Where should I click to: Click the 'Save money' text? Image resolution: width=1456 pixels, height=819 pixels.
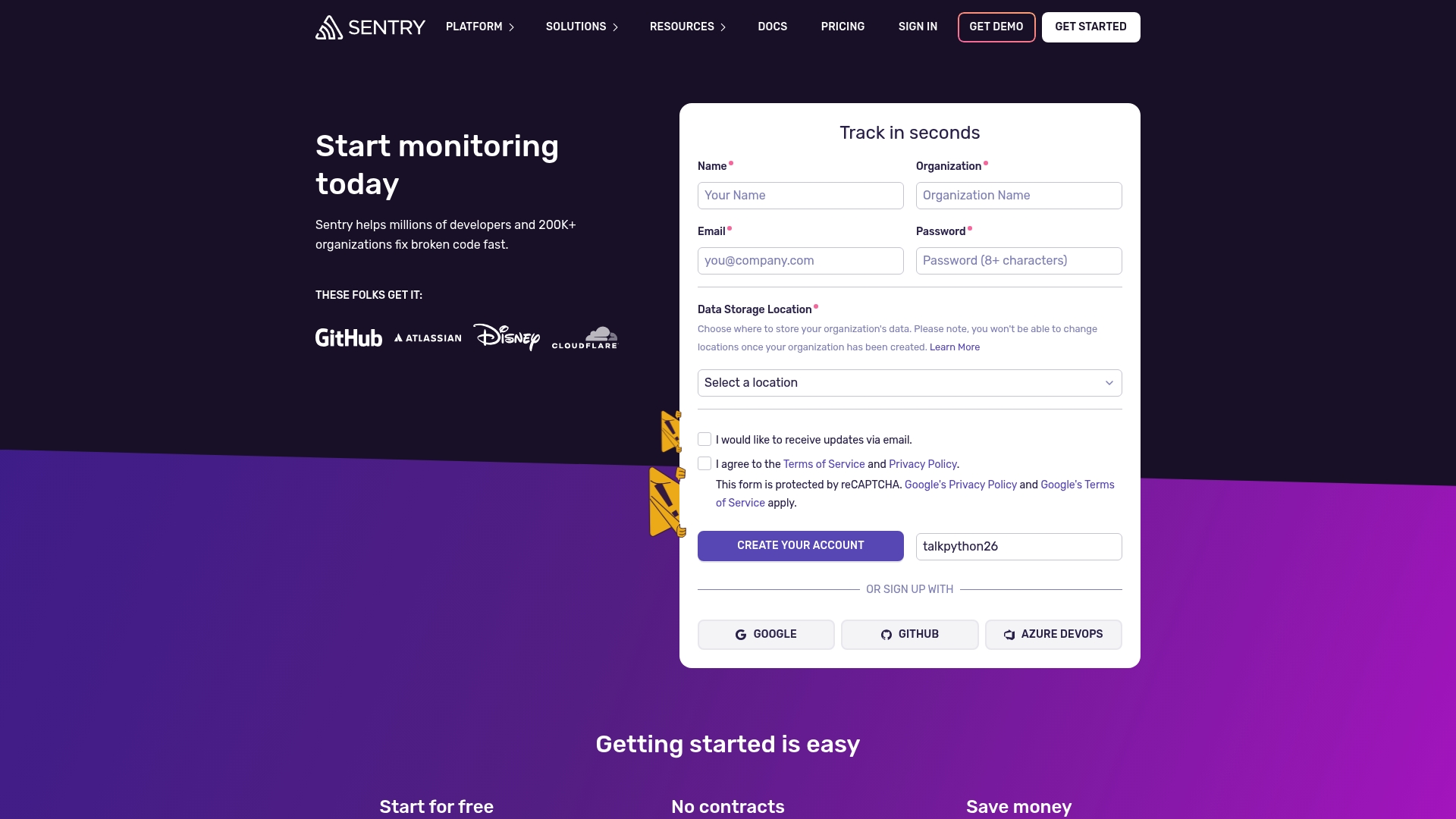[1019, 807]
